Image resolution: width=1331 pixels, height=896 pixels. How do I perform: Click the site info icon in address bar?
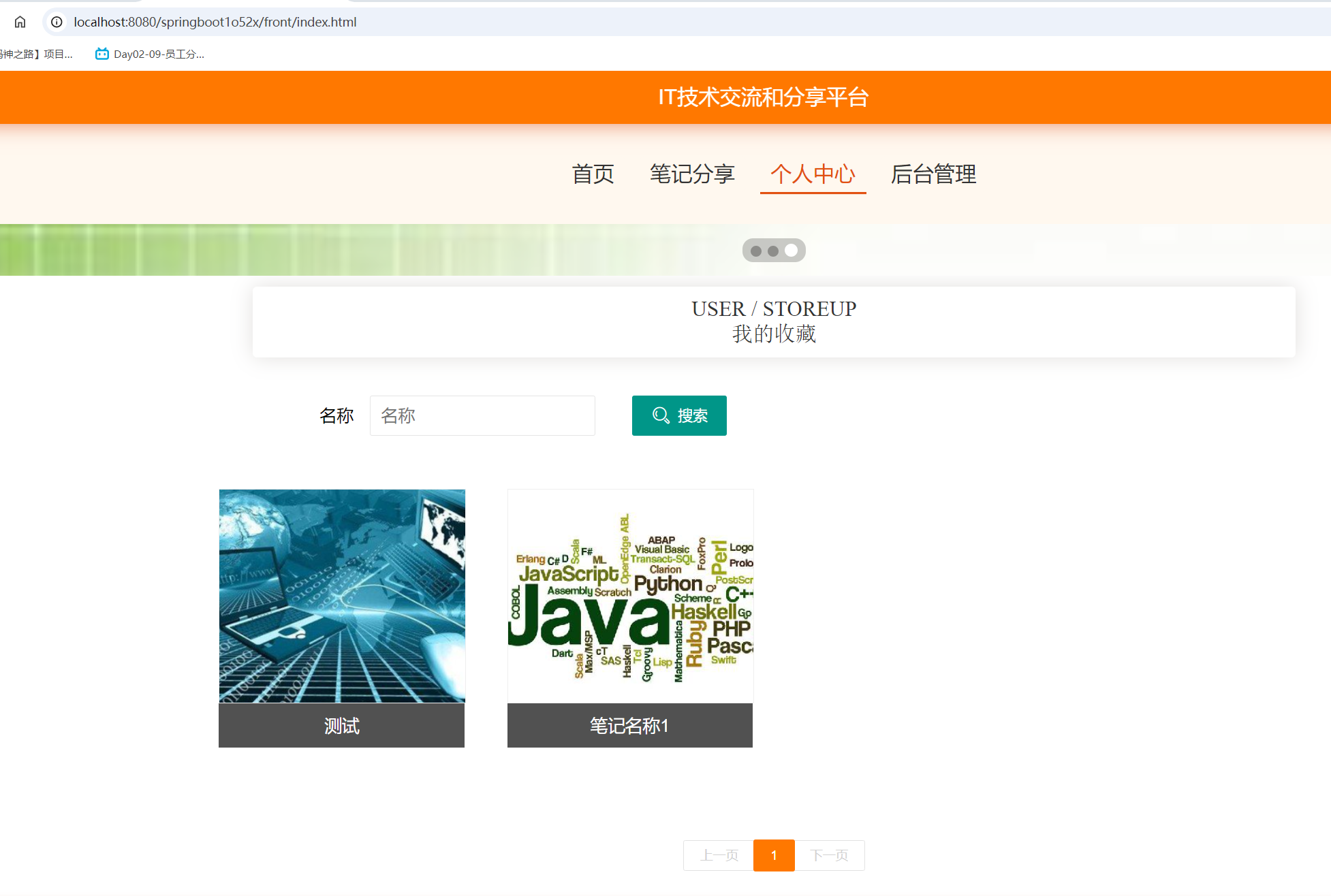click(57, 22)
